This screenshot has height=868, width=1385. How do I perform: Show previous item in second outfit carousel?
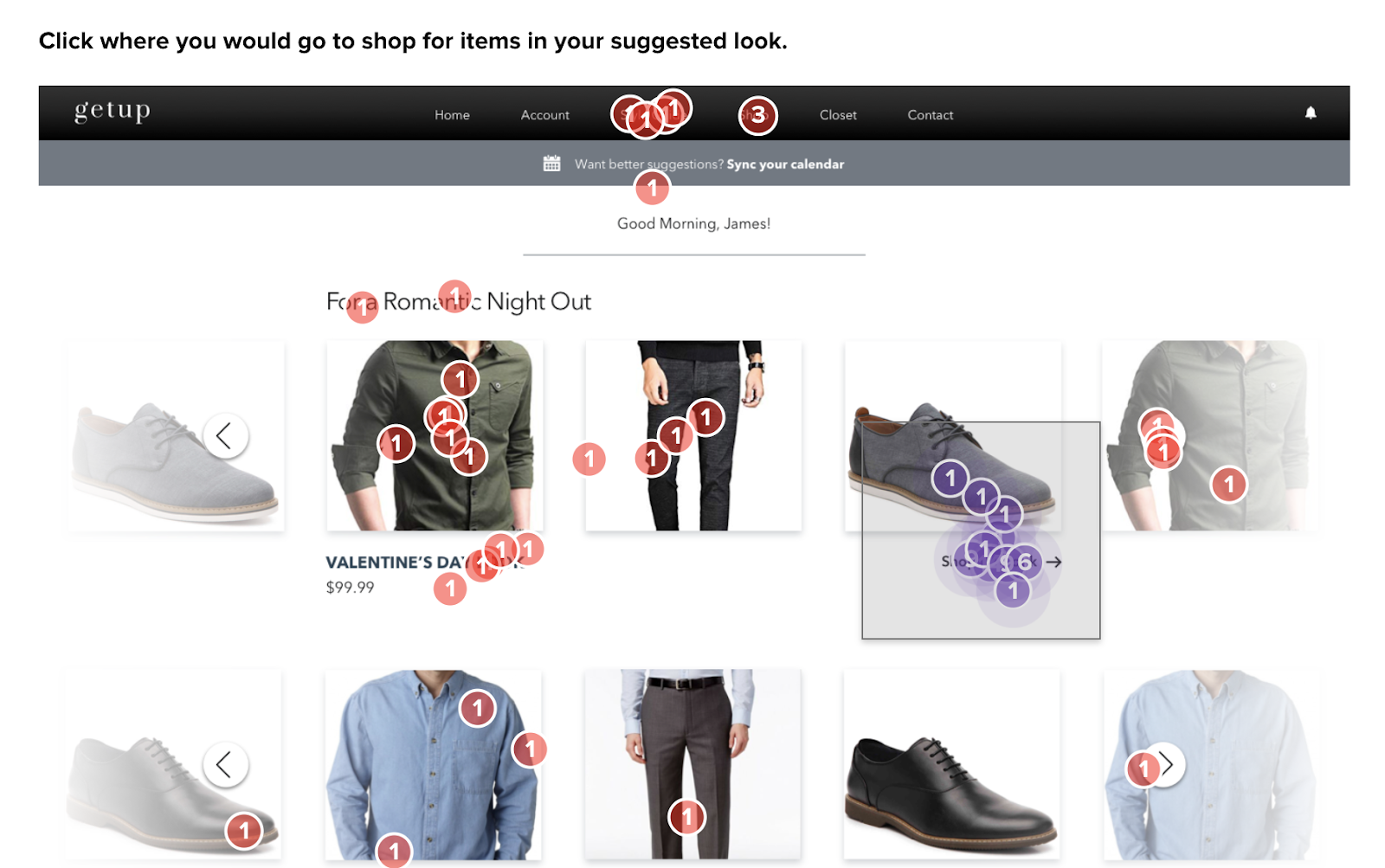pyautogui.click(x=225, y=764)
